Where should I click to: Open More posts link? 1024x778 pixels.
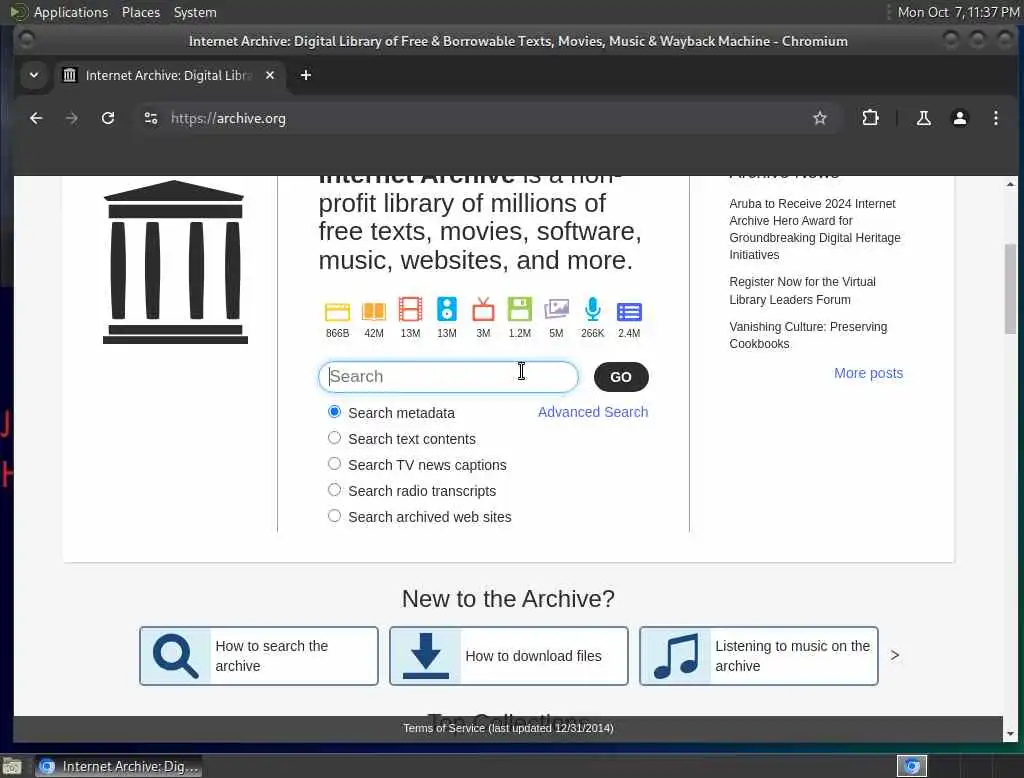click(868, 373)
